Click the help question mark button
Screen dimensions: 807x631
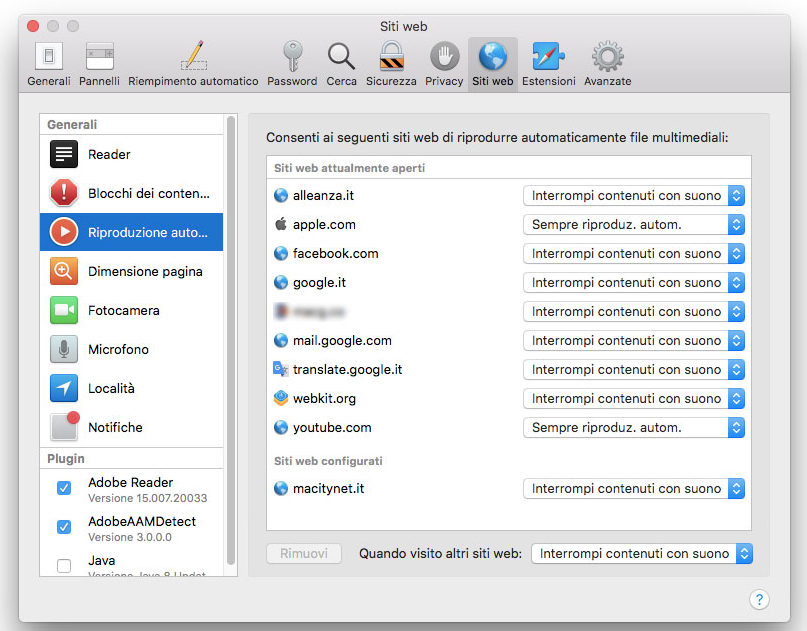click(758, 599)
